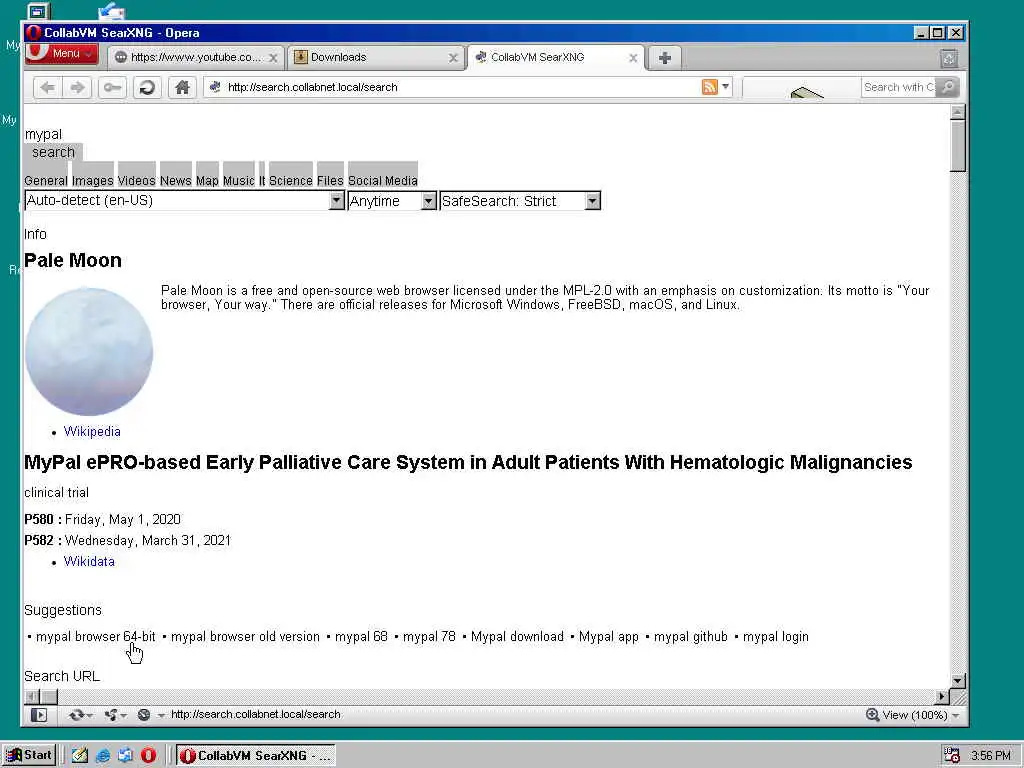This screenshot has width=1024, height=768.
Task: Open the Wikidata link
Action: coord(89,562)
